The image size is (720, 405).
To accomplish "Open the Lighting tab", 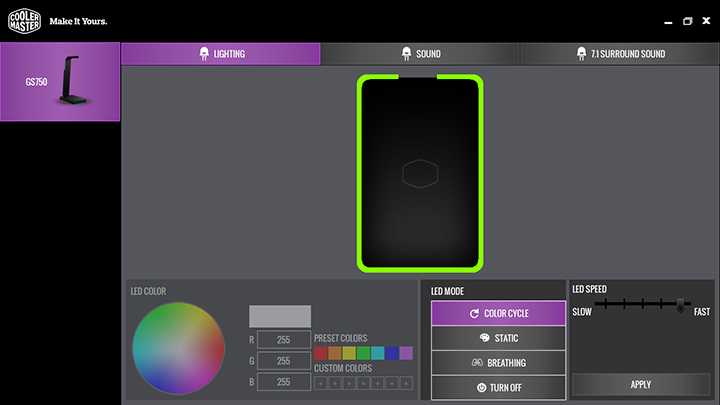I will click(x=221, y=54).
